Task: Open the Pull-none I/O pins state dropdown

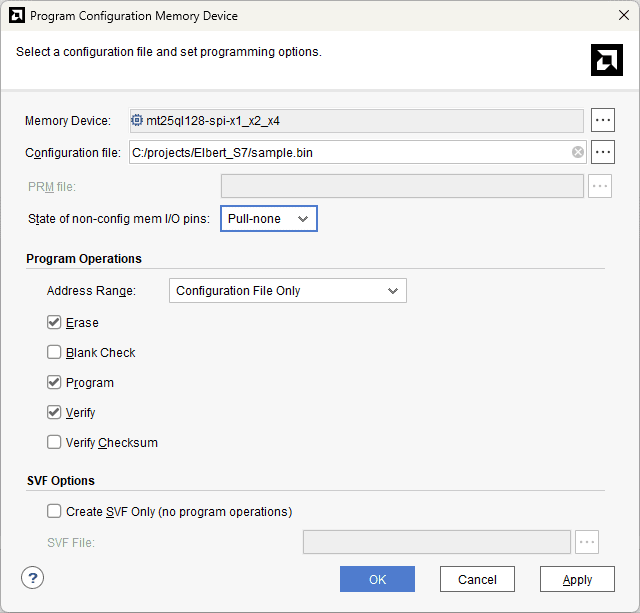Action: coord(268,219)
